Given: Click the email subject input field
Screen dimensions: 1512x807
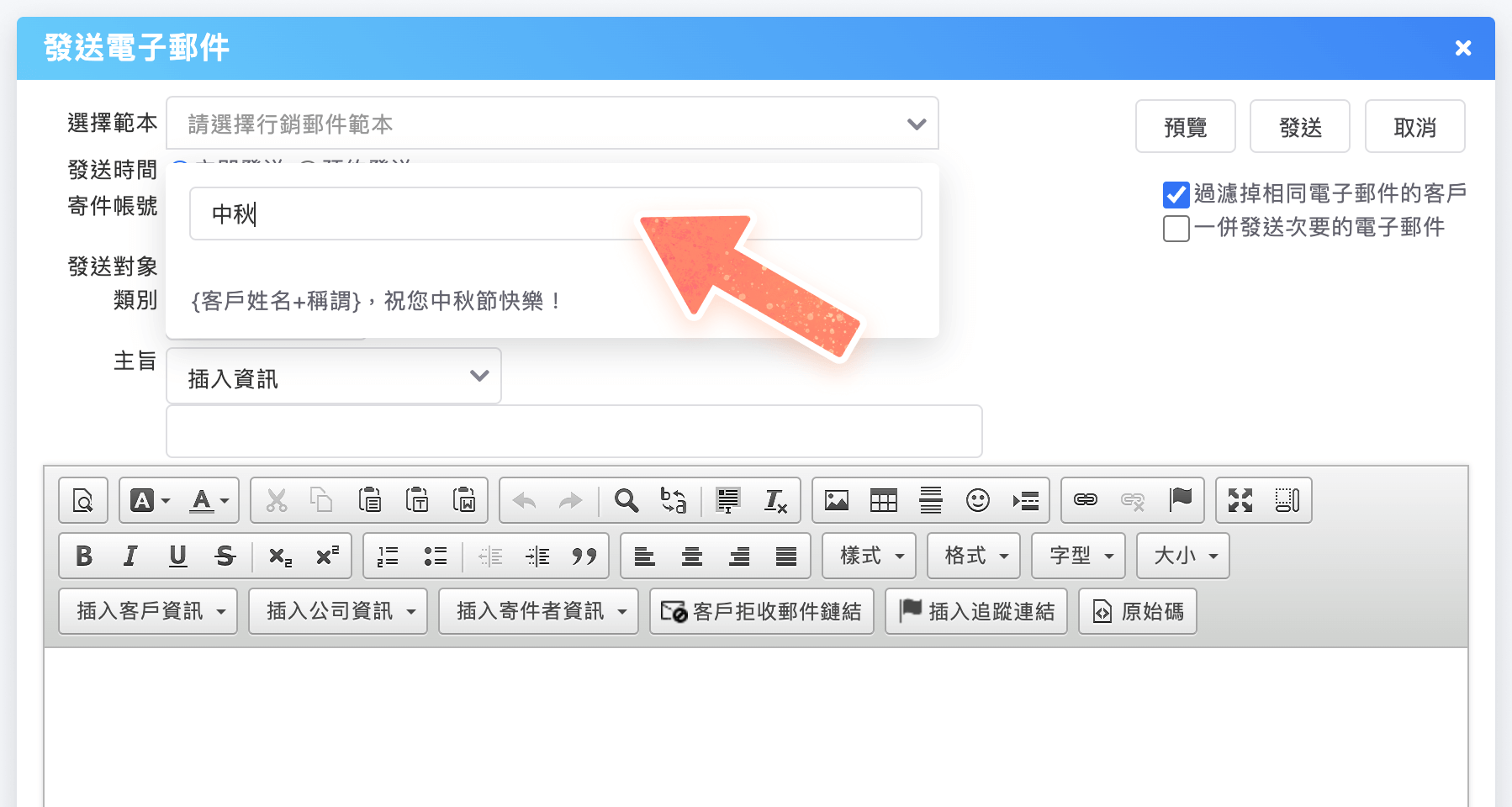Looking at the screenshot, I should pos(574,431).
